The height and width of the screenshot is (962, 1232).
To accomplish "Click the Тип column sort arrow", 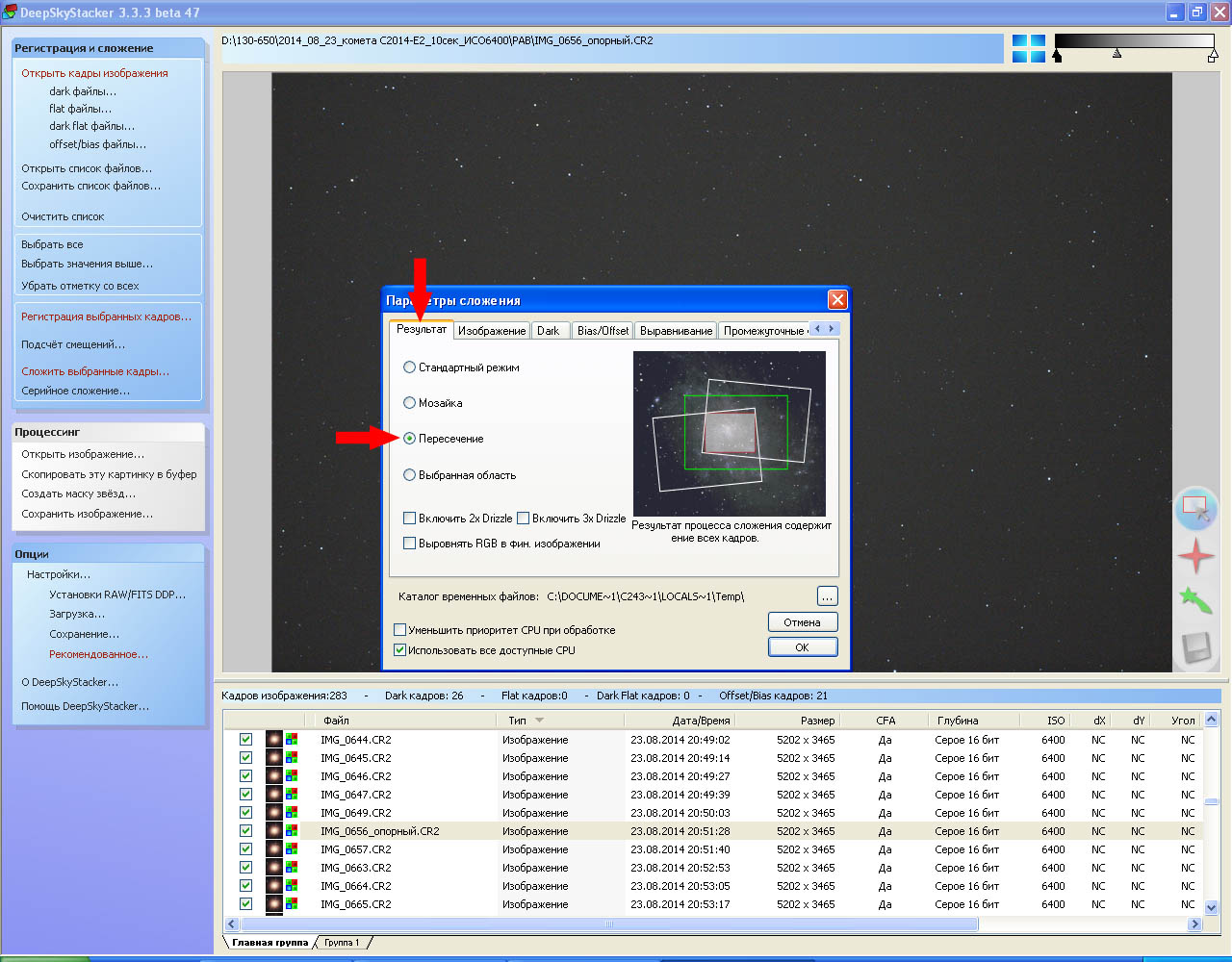I will pos(539,721).
